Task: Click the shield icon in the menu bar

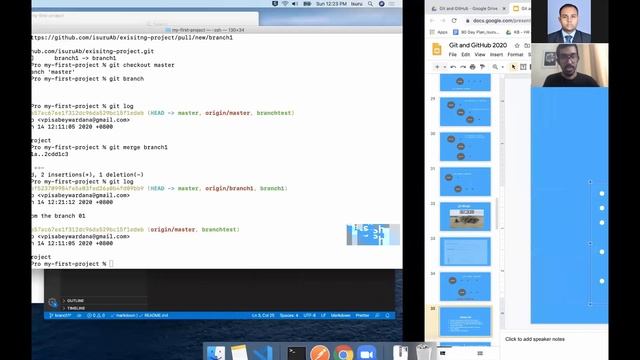Action: coord(275,4)
